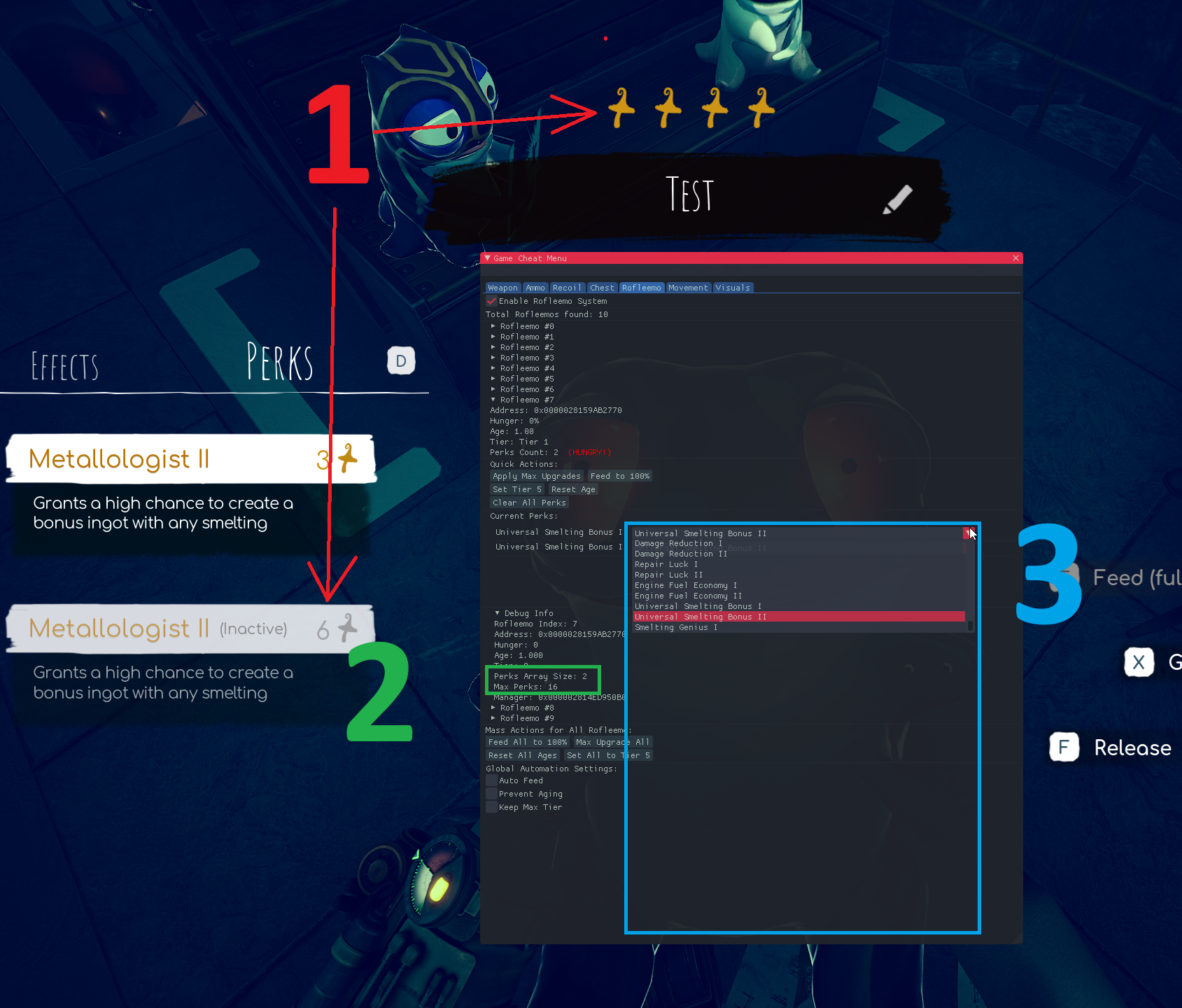Expand Rofleemo #4 details
This screenshot has height=1008, width=1182.
tap(493, 368)
